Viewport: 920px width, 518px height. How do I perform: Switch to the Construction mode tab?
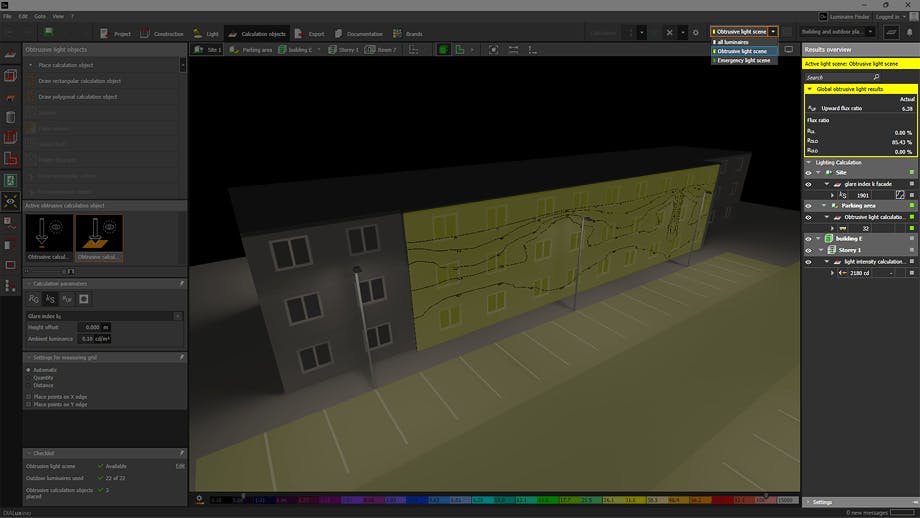[162, 33]
